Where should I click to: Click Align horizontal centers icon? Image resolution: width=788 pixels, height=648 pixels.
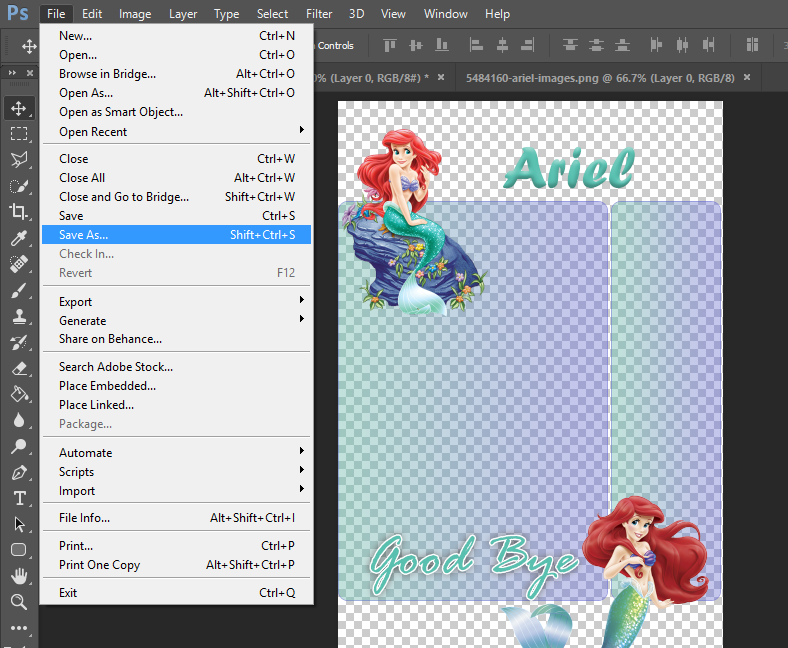502,45
